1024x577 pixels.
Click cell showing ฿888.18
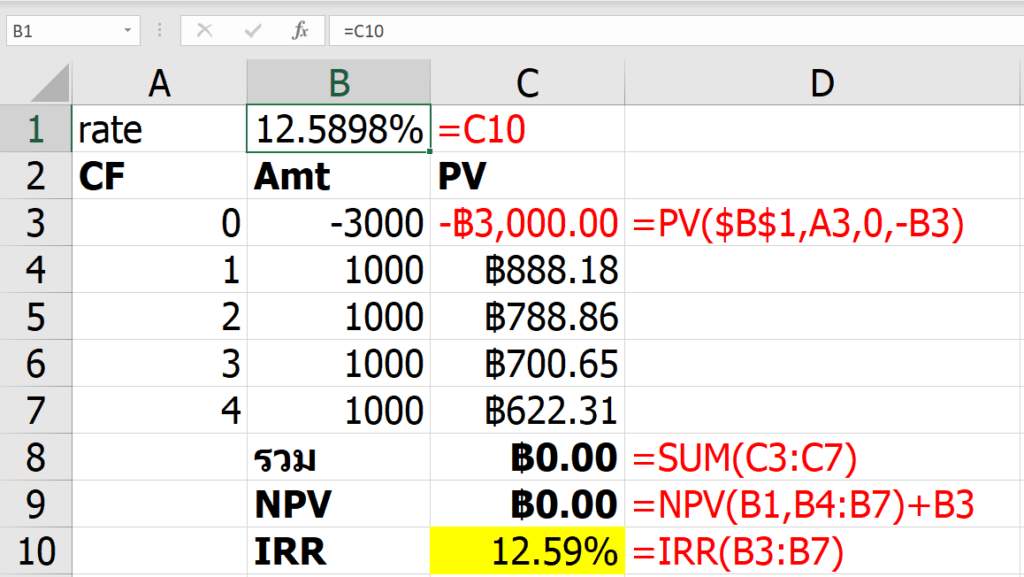[x=528, y=270]
